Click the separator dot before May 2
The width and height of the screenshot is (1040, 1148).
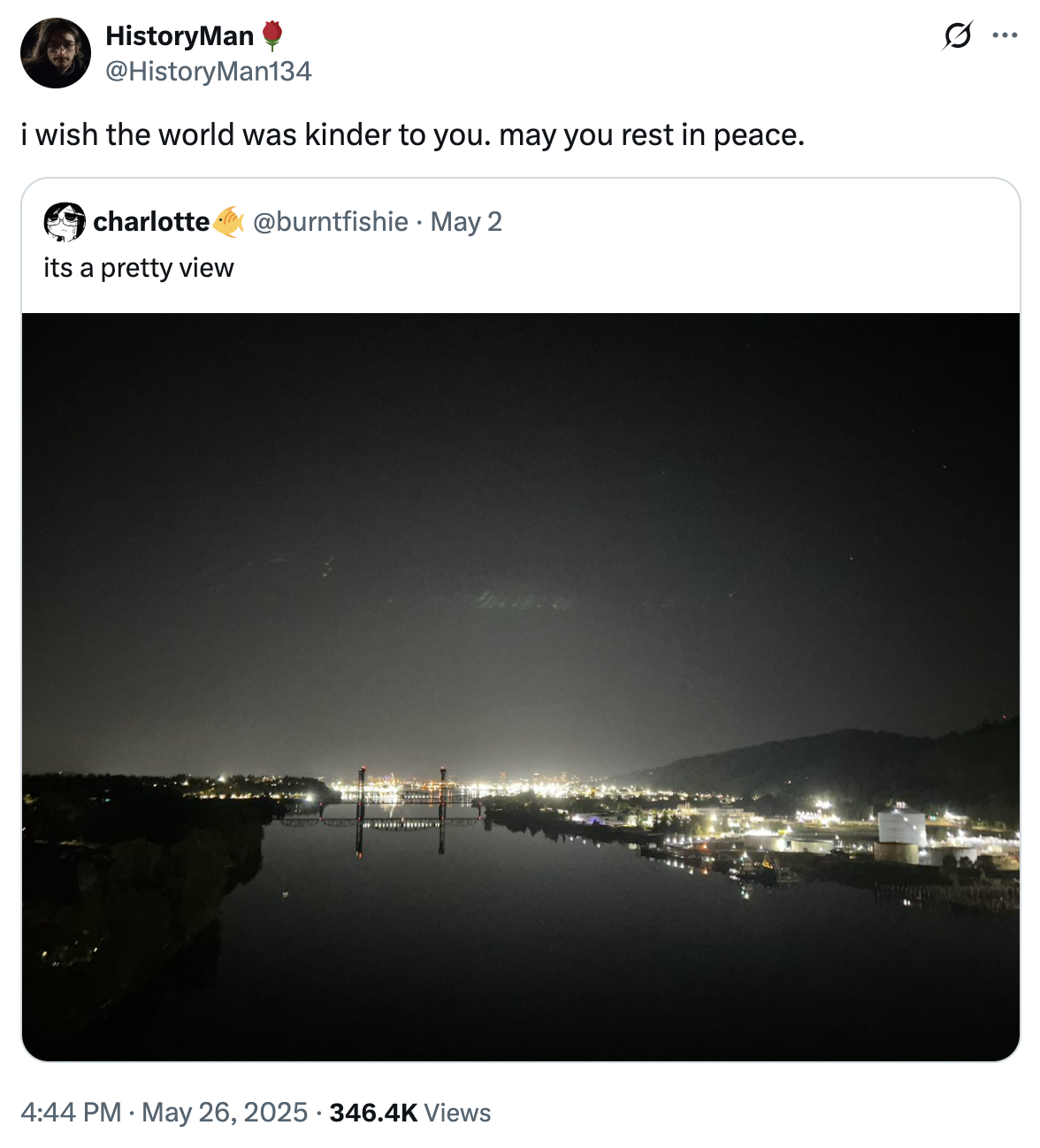point(417,222)
